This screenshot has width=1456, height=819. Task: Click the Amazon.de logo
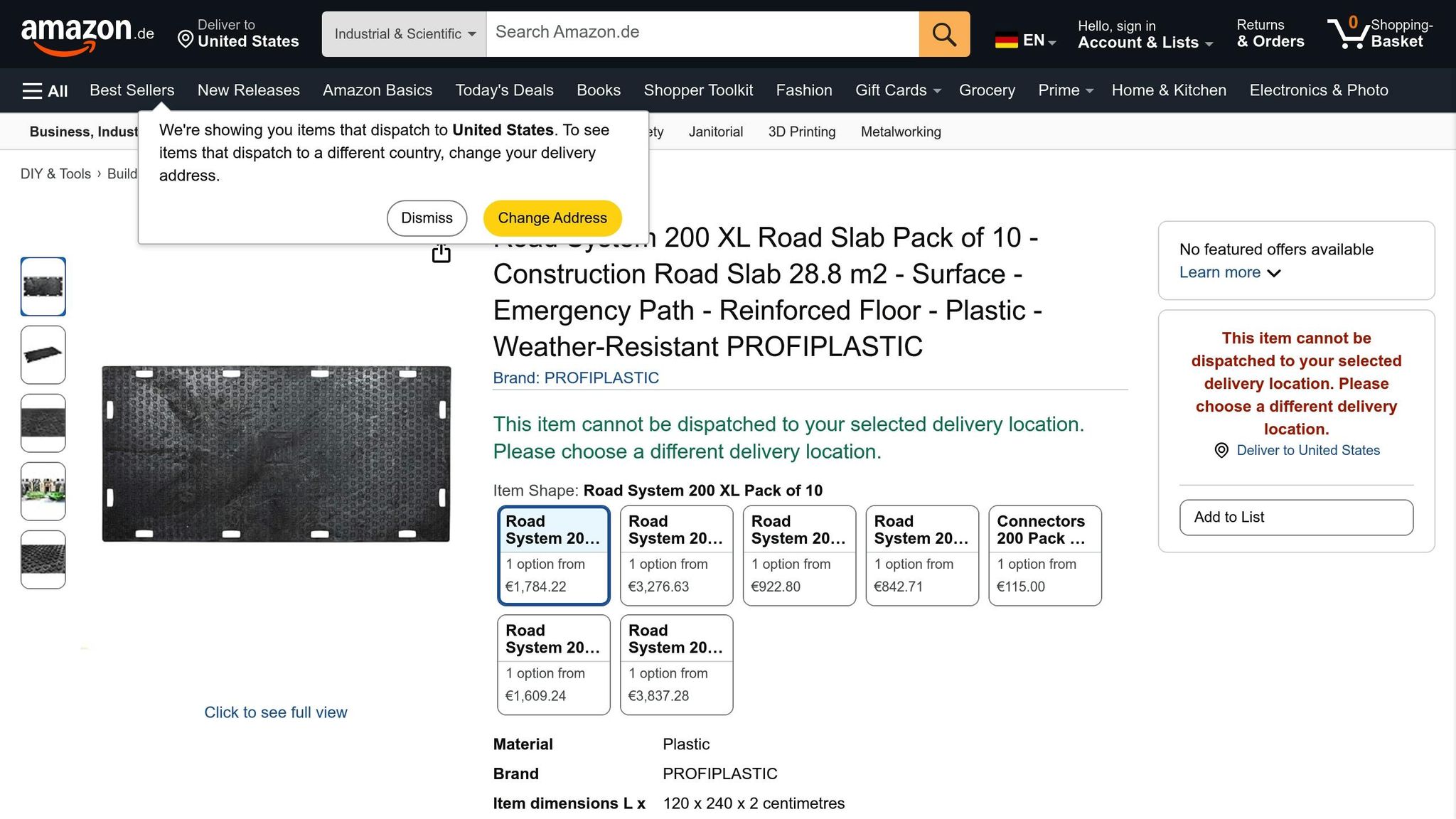(x=87, y=34)
